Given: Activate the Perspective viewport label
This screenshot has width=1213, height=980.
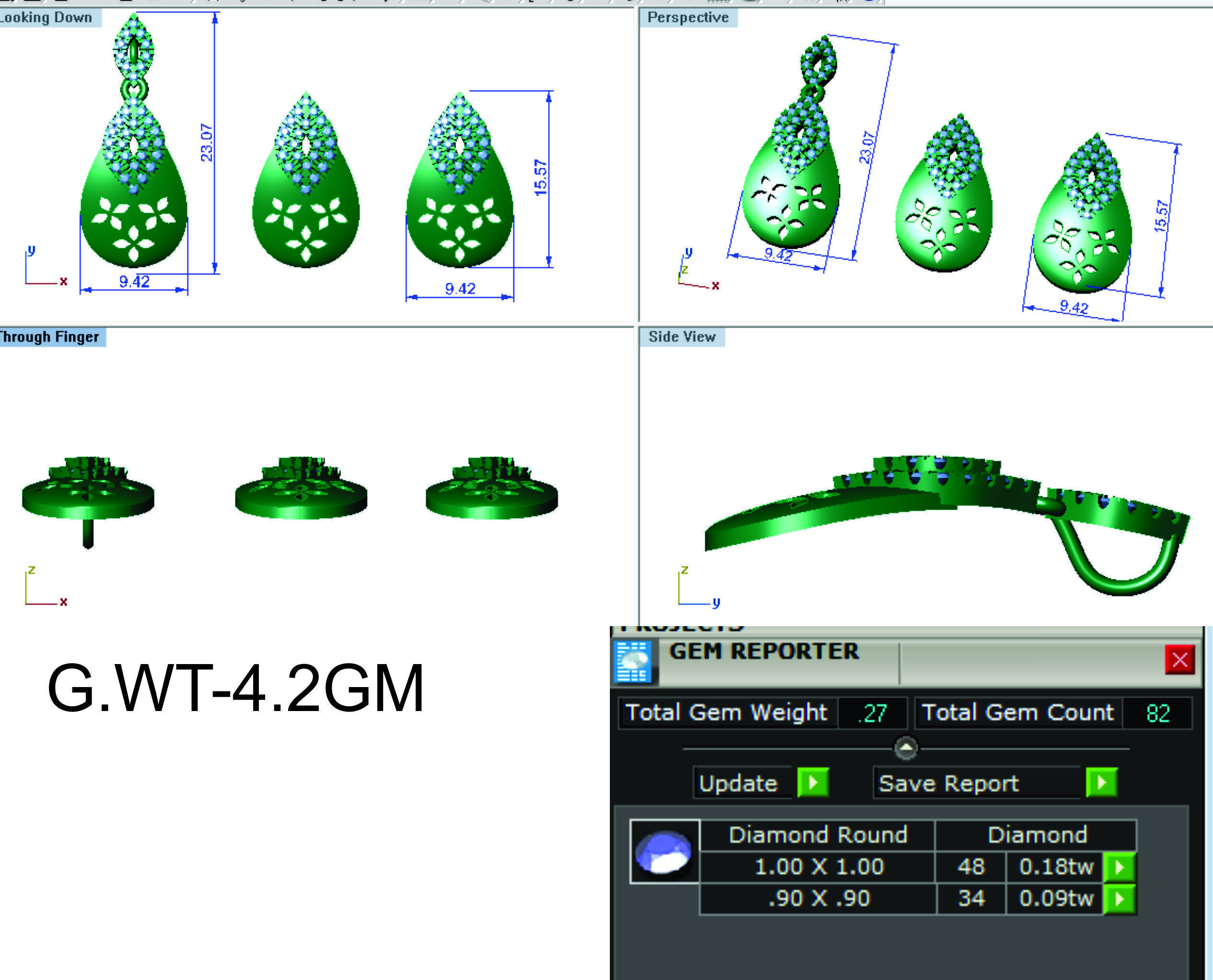Looking at the screenshot, I should pos(688,17).
